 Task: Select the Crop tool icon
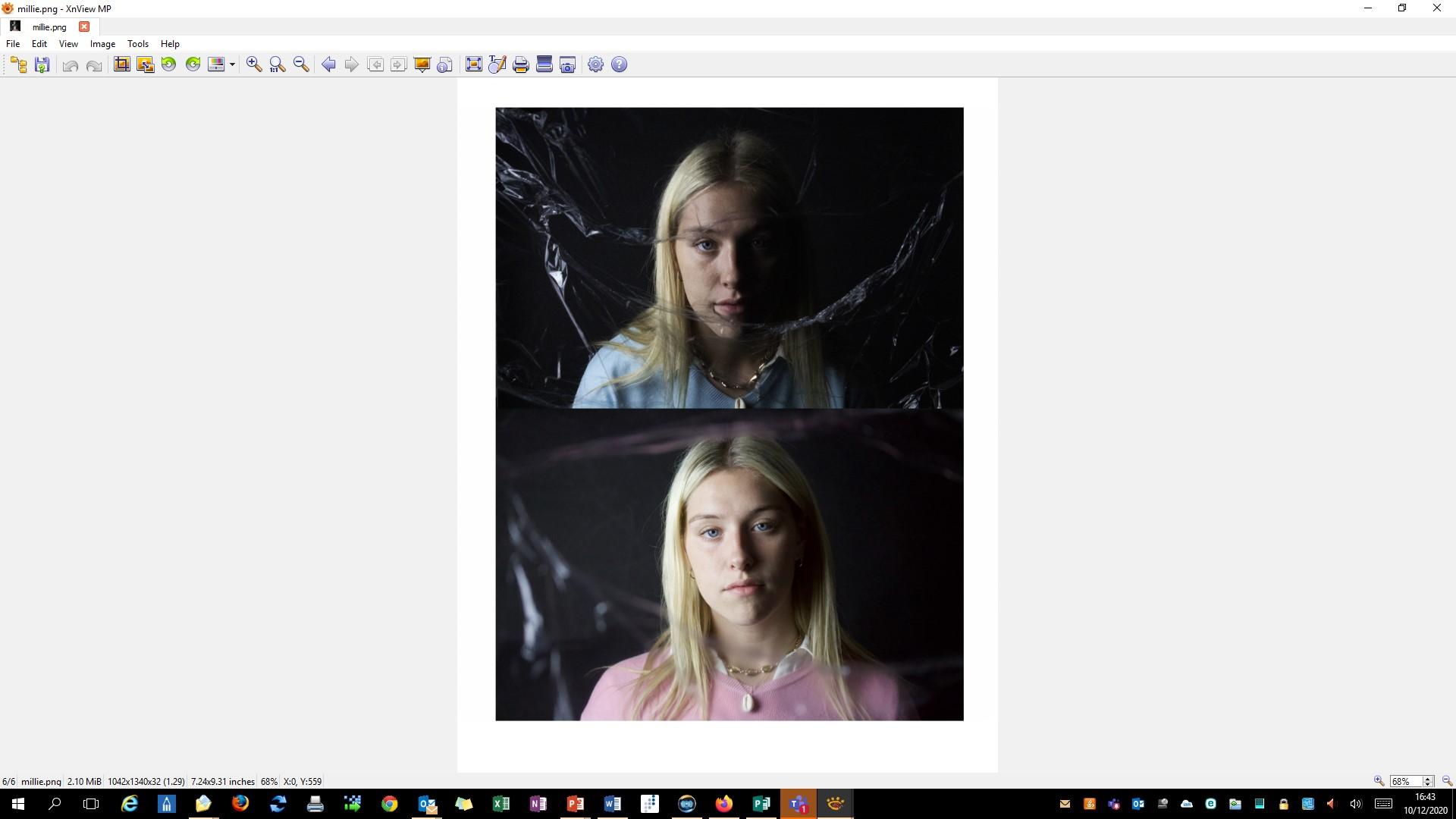pos(121,64)
